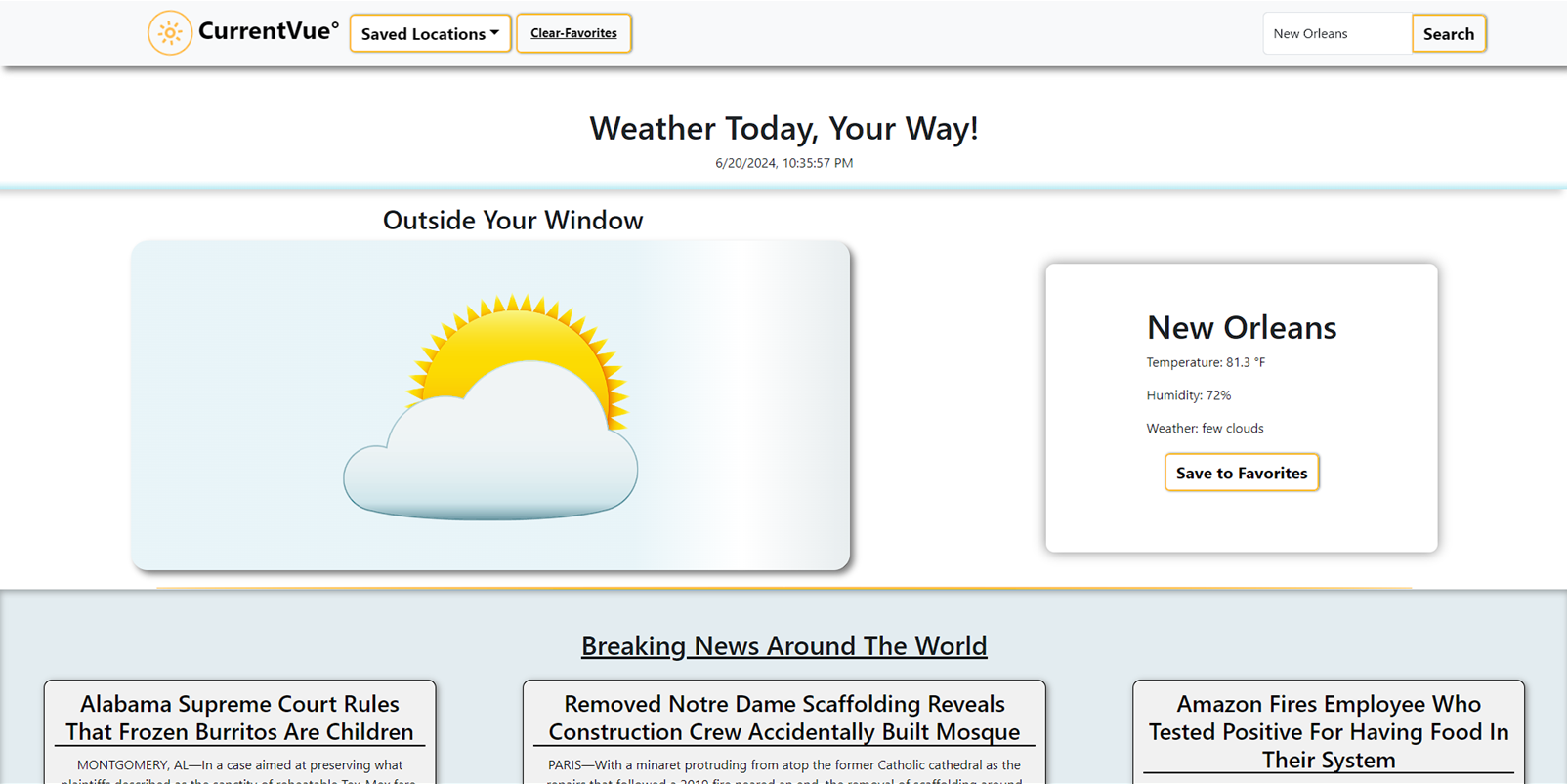The height and width of the screenshot is (784, 1567).
Task: Click the sun and cloud weather image
Action: [490, 406]
